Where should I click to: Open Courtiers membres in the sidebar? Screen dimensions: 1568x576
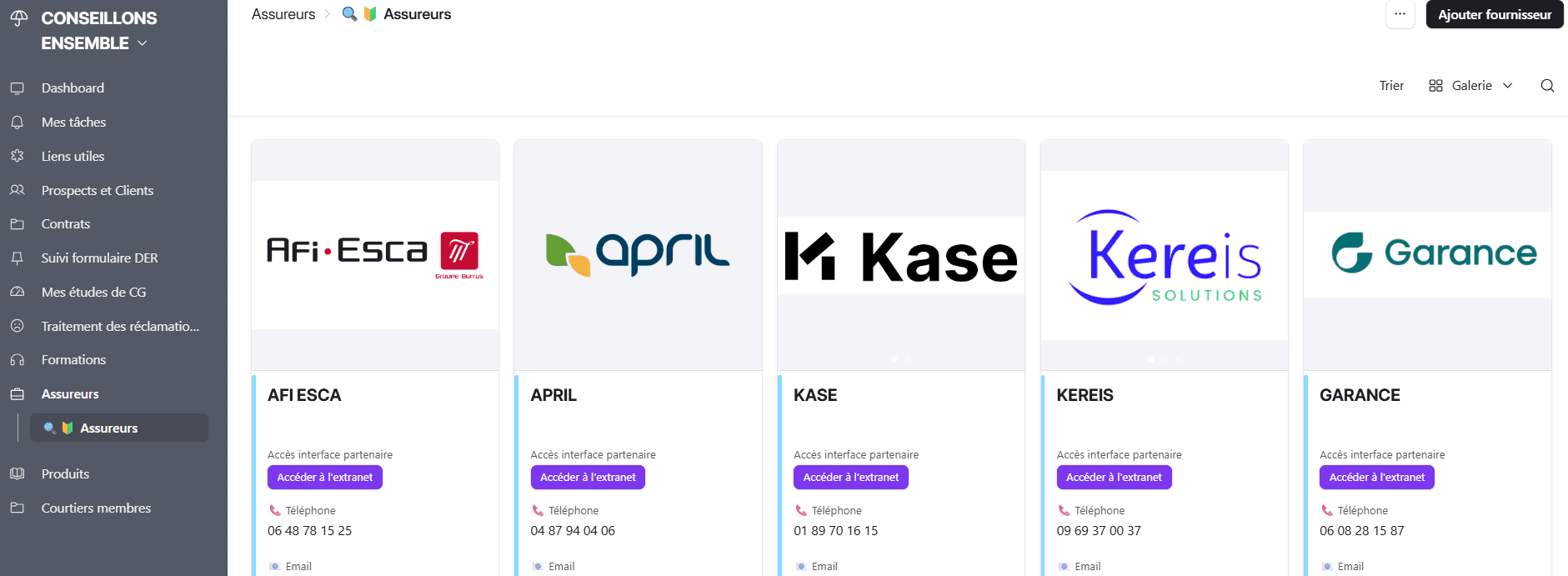(96, 508)
